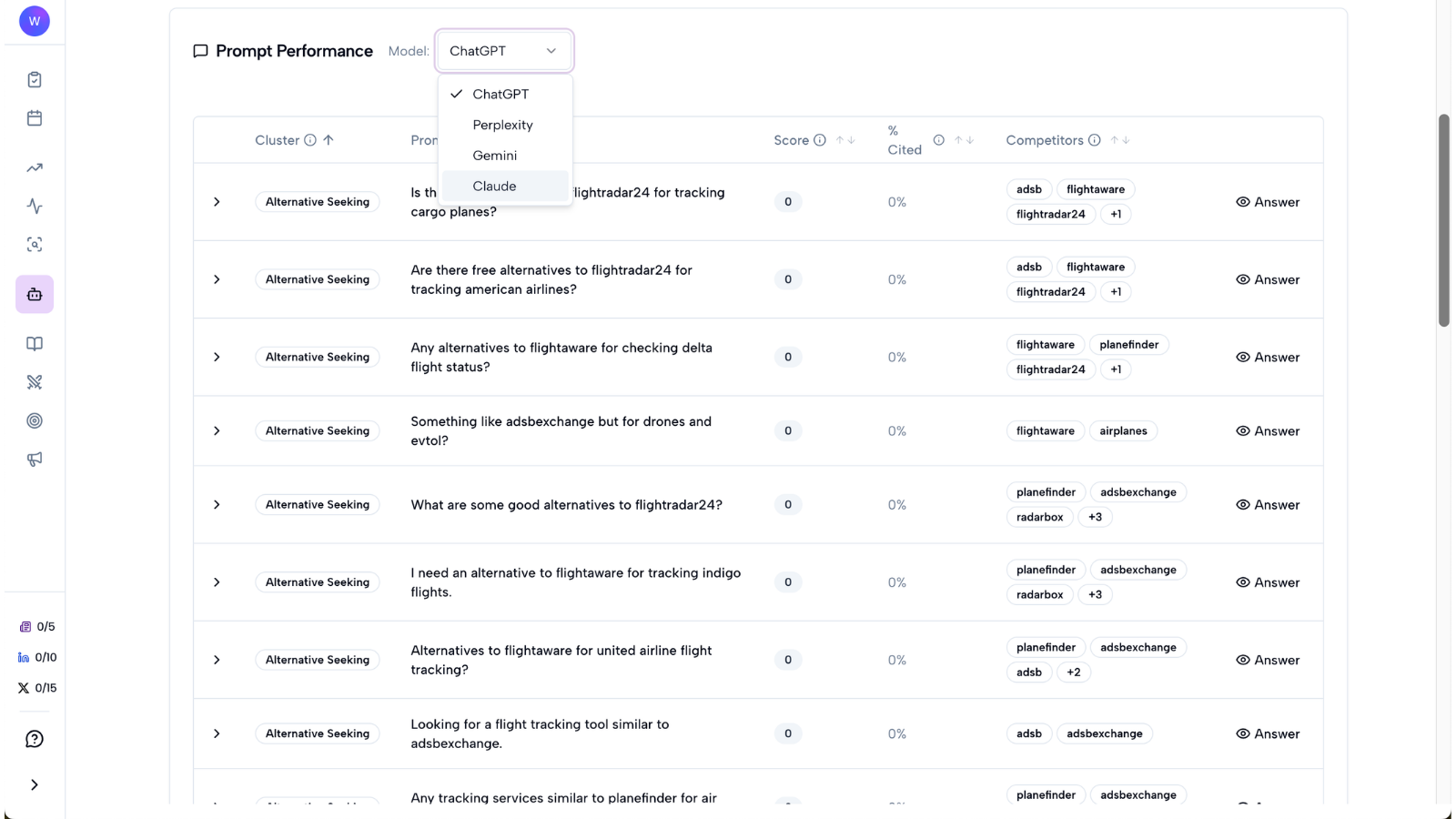The image size is (1456, 819).
Task: View Answer for the indigo flights prompt
Action: (x=1268, y=582)
